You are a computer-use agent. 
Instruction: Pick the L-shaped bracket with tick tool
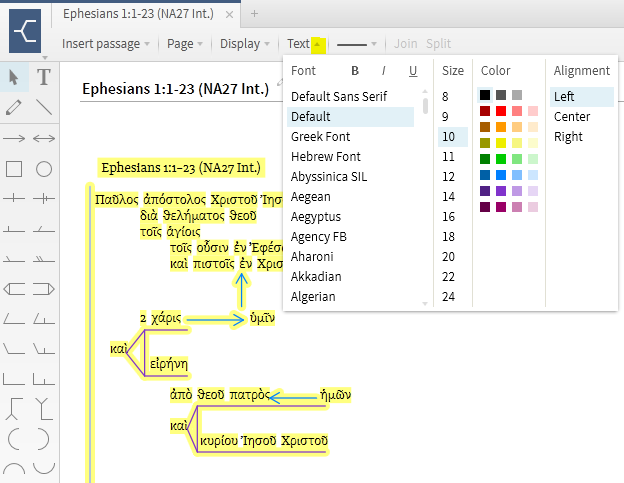click(x=44, y=379)
